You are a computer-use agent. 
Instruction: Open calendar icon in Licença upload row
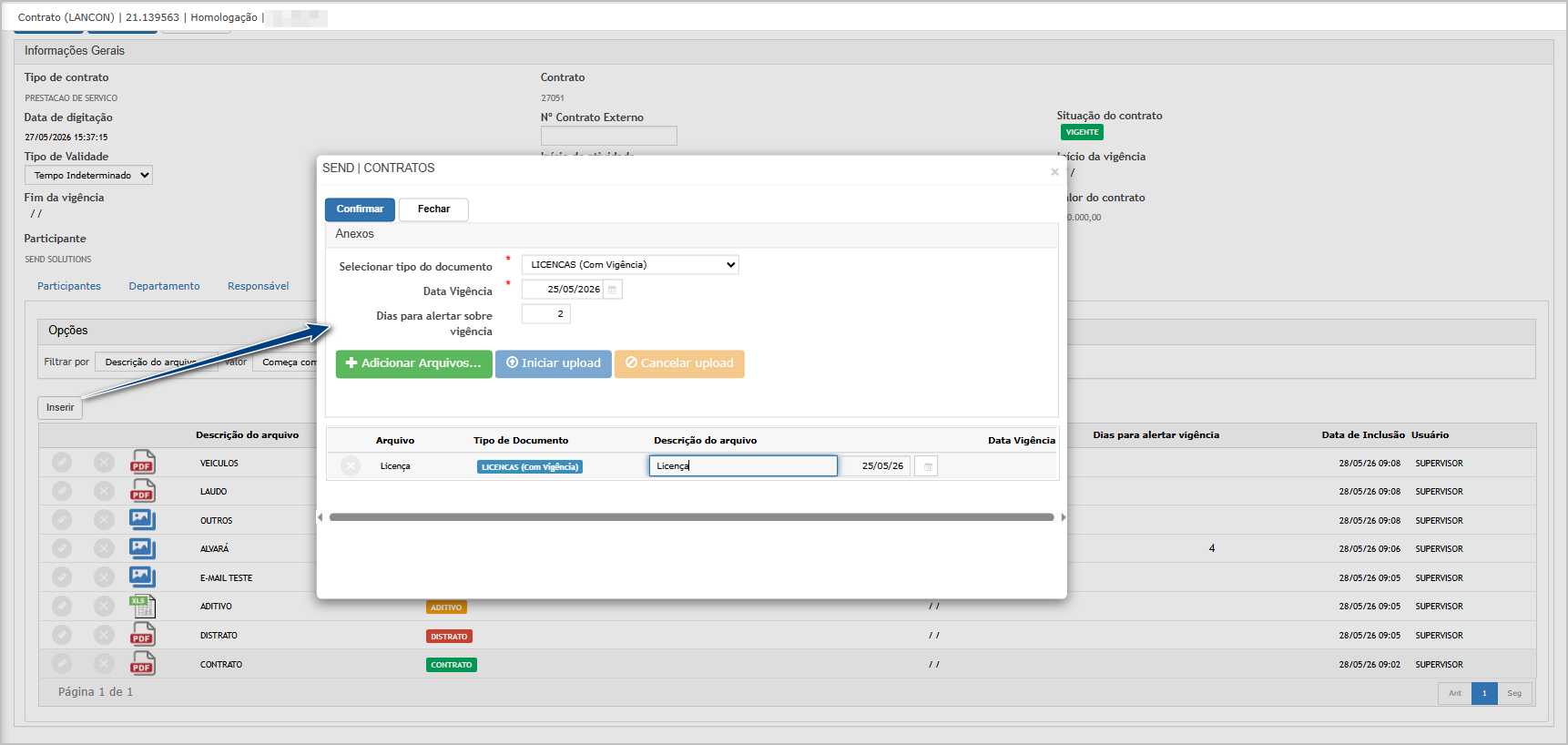[x=926, y=466]
